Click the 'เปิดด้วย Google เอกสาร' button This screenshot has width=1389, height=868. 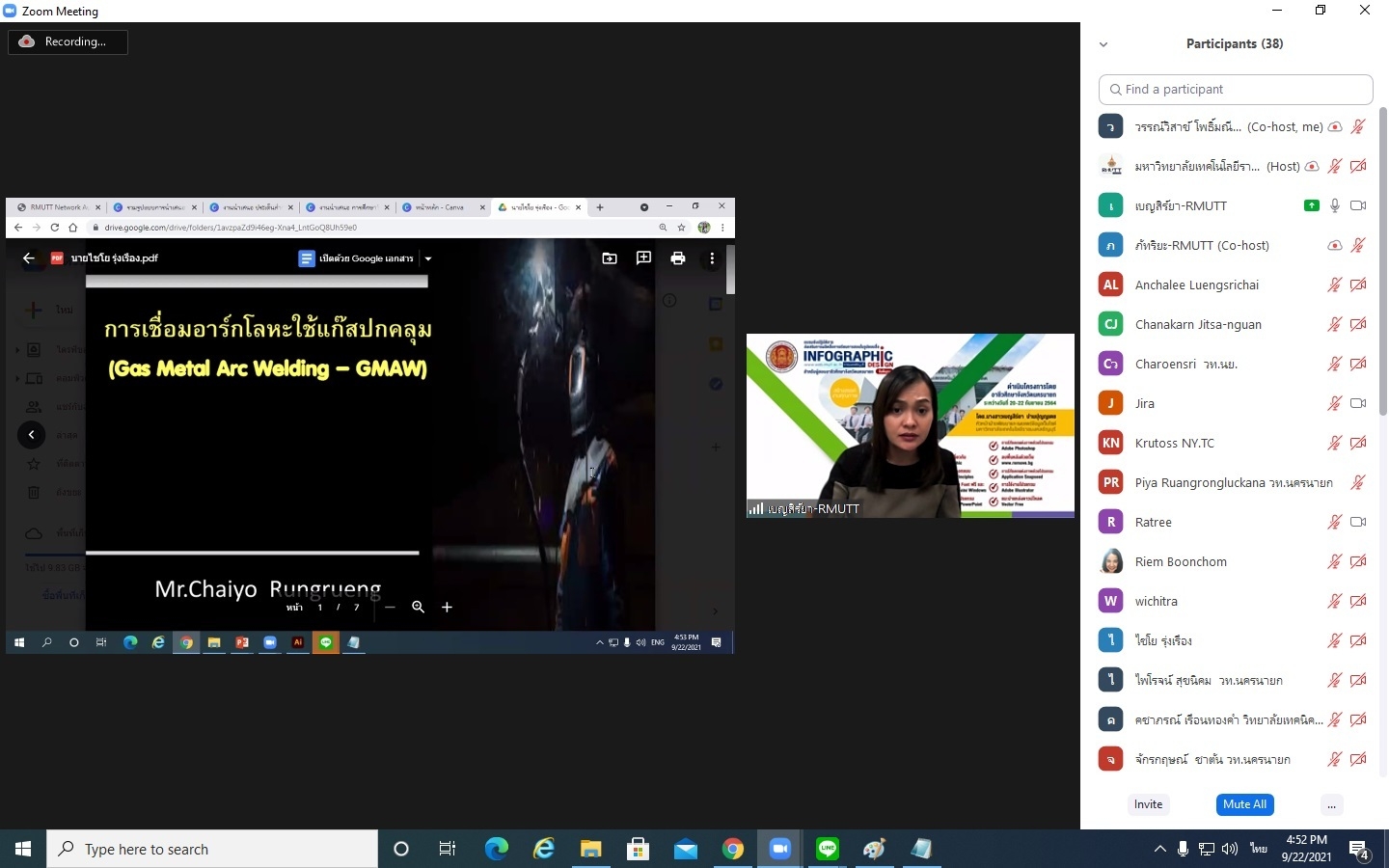(356, 258)
